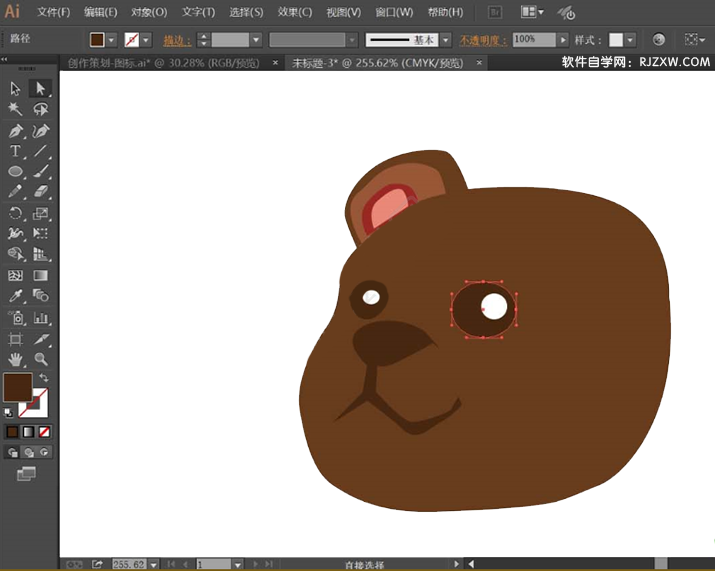Activate the Zoom magnifier tool
Screen dimensions: 715x571
point(41,359)
